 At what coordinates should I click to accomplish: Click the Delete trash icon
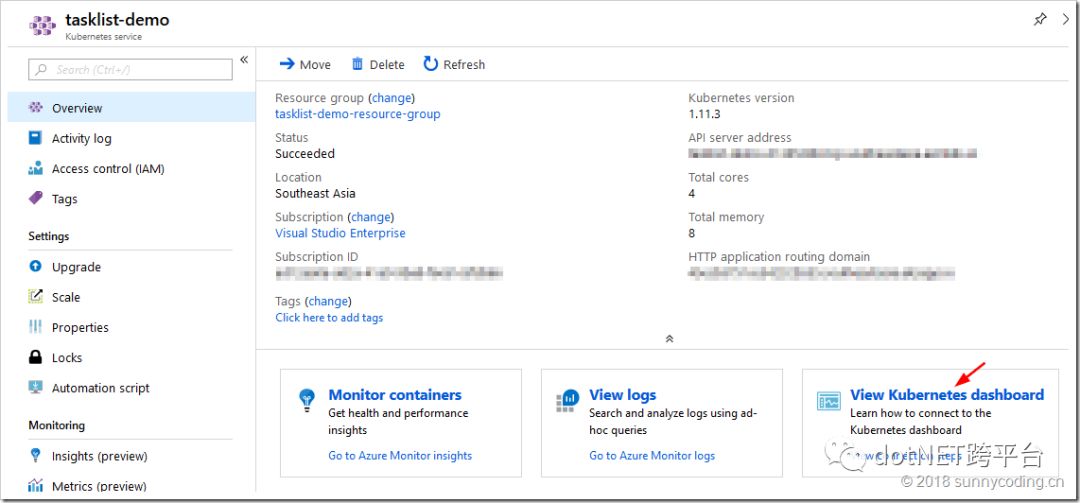coord(357,64)
